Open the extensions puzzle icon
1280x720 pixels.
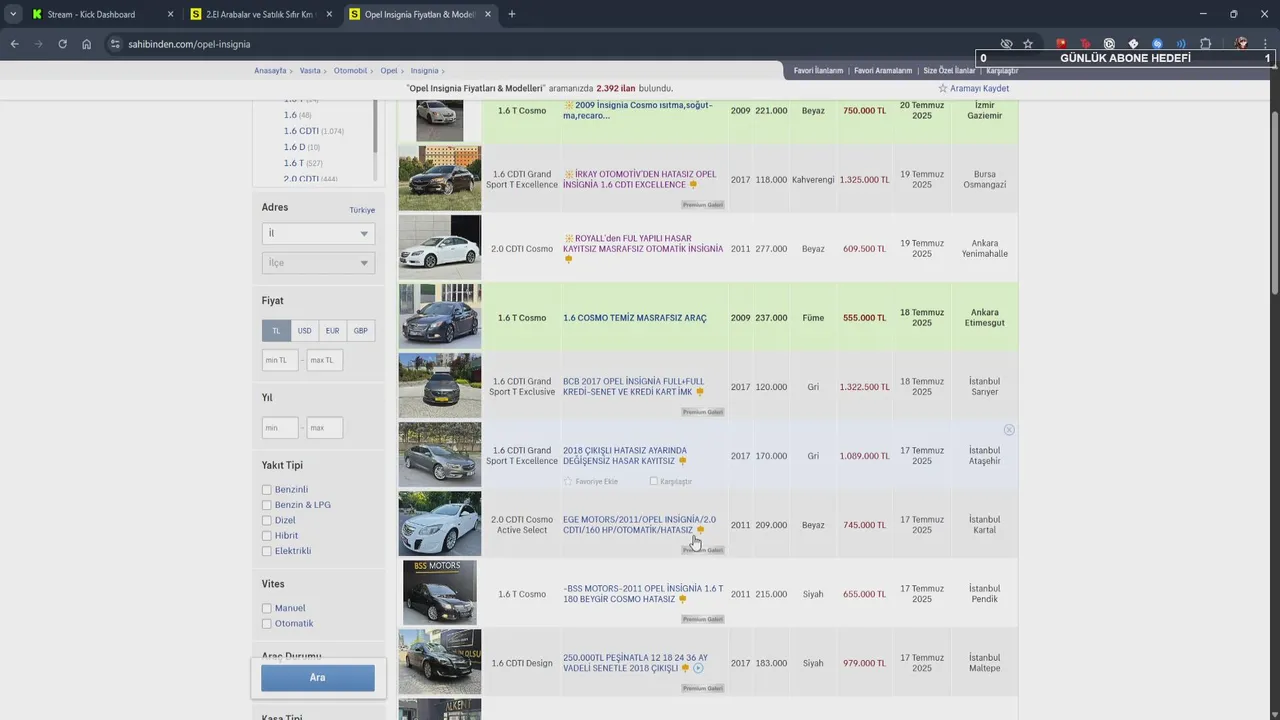[1205, 44]
